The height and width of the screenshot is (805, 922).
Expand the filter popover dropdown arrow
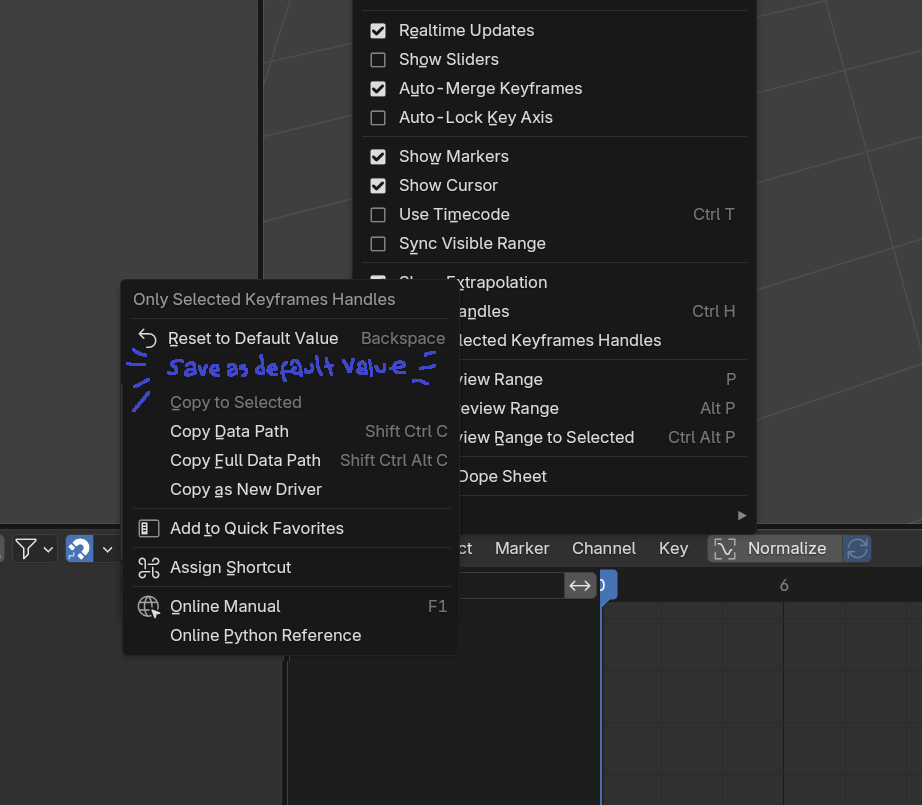(48, 549)
